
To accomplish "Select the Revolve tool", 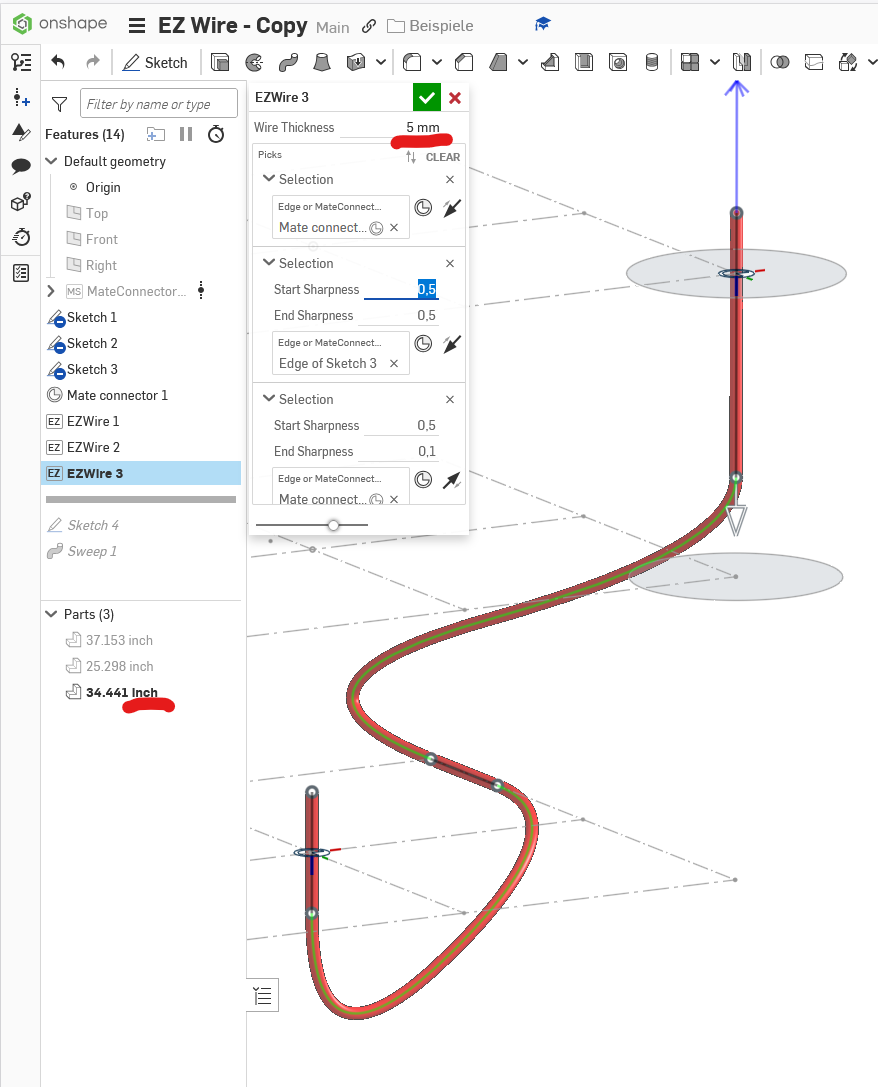I will tap(254, 62).
